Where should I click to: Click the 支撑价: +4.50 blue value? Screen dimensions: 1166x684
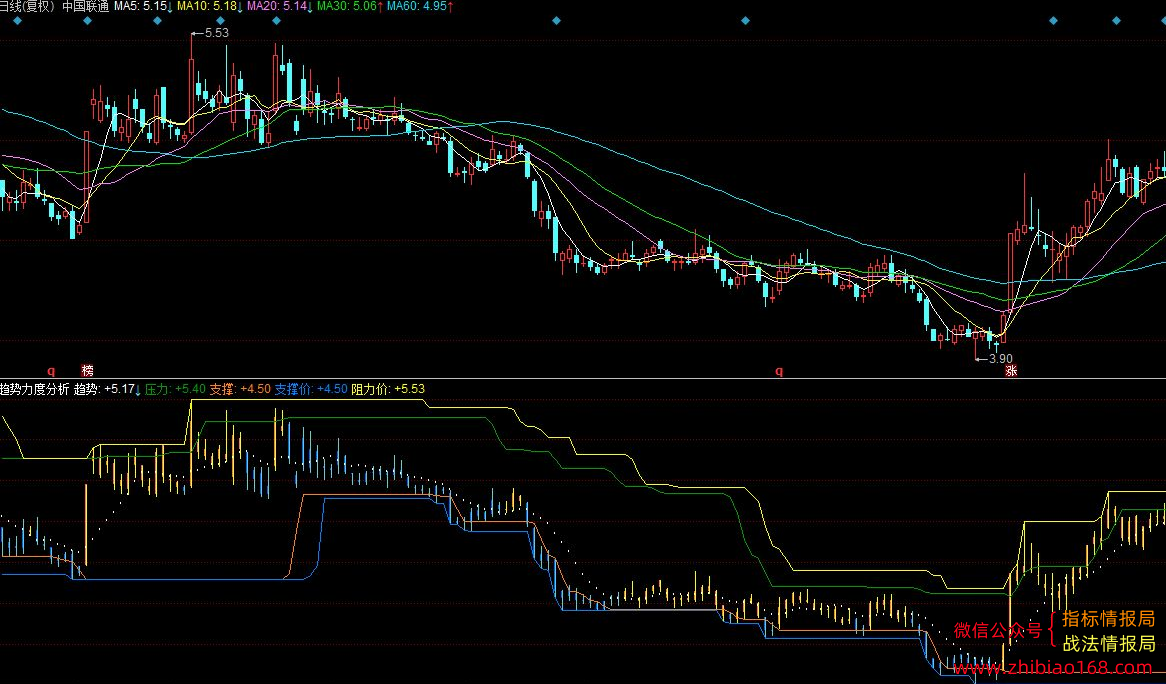[x=311, y=389]
